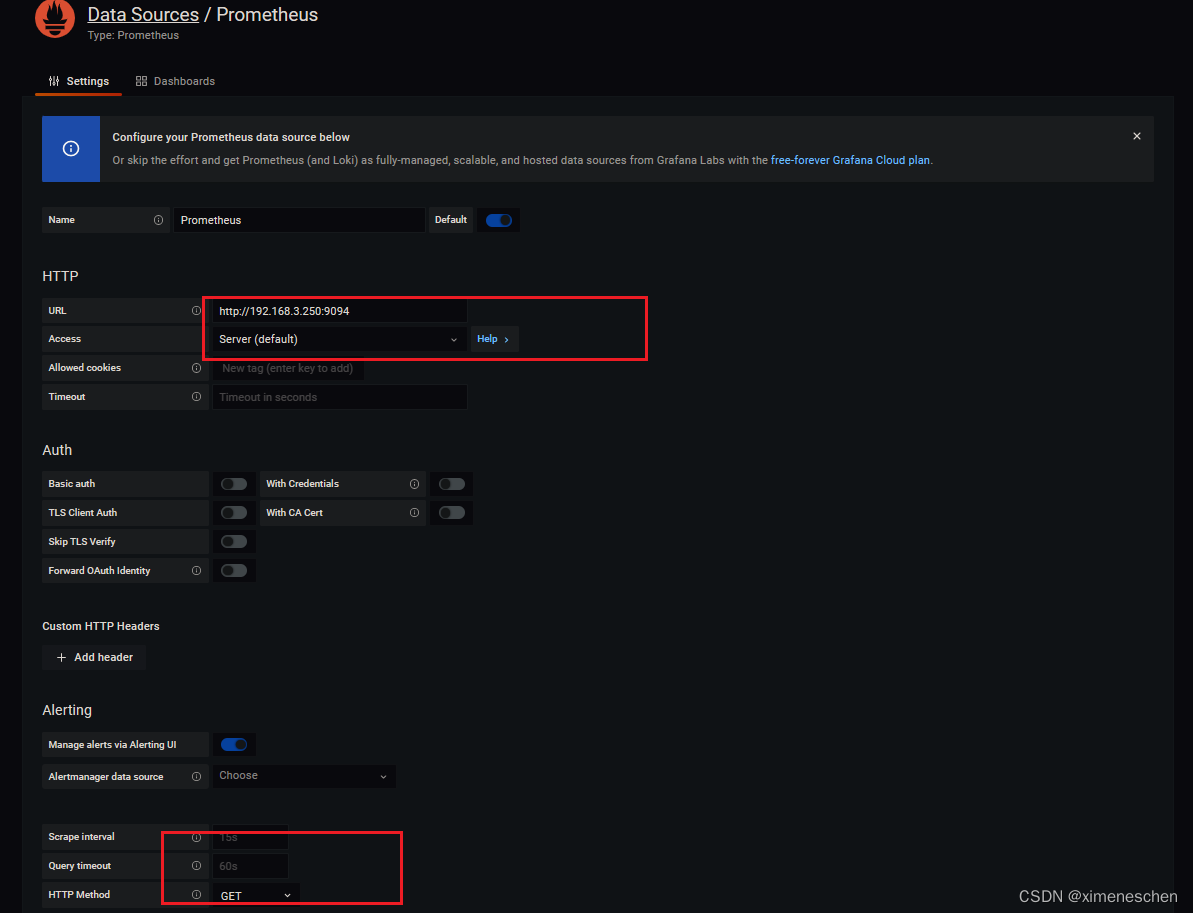Click the info icon next to Timeout
This screenshot has width=1193, height=913.
click(x=196, y=396)
